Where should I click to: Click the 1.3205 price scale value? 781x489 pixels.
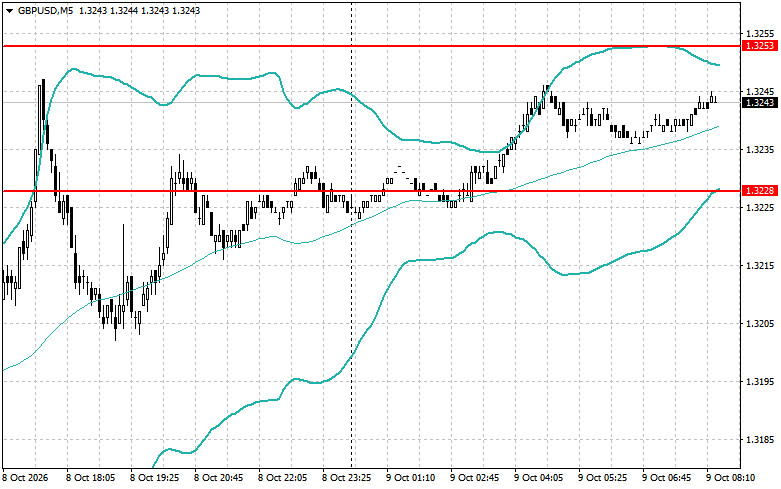(x=760, y=324)
